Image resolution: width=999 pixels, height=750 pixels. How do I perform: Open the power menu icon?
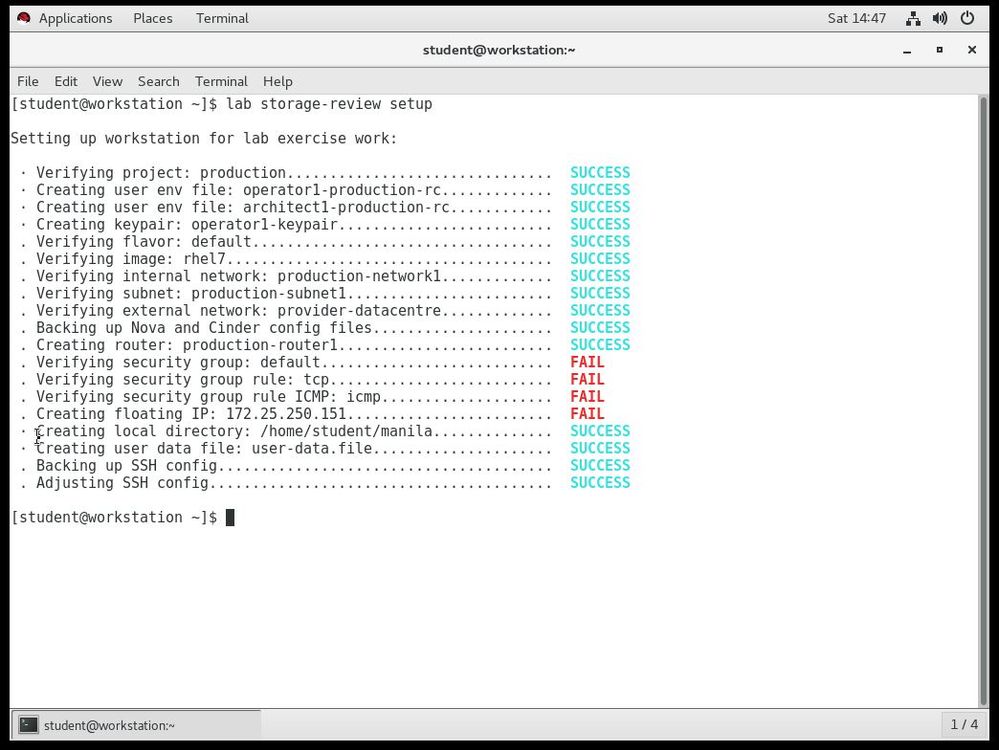tap(967, 18)
